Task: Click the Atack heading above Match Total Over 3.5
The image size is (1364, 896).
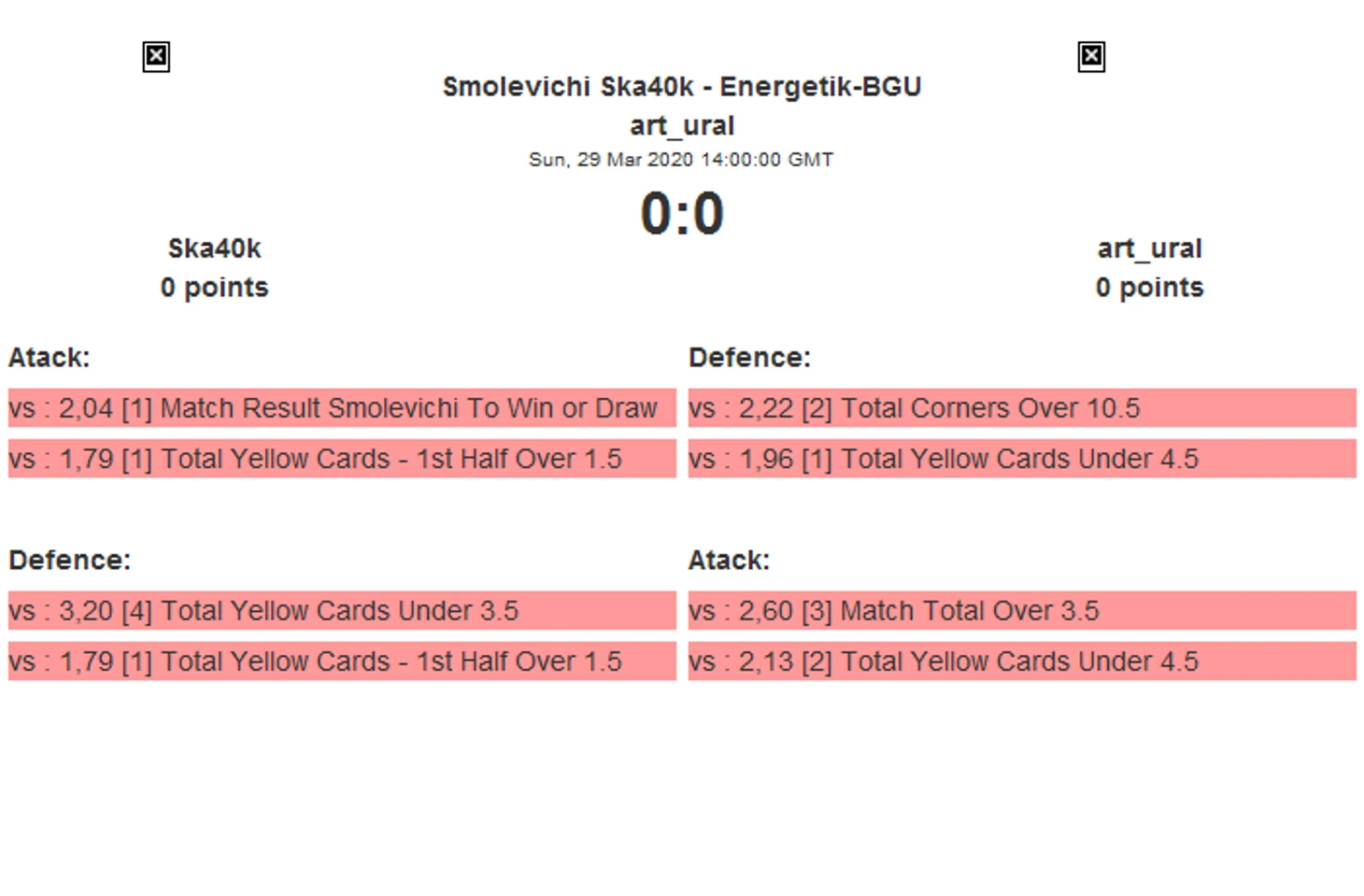Action: pos(729,561)
